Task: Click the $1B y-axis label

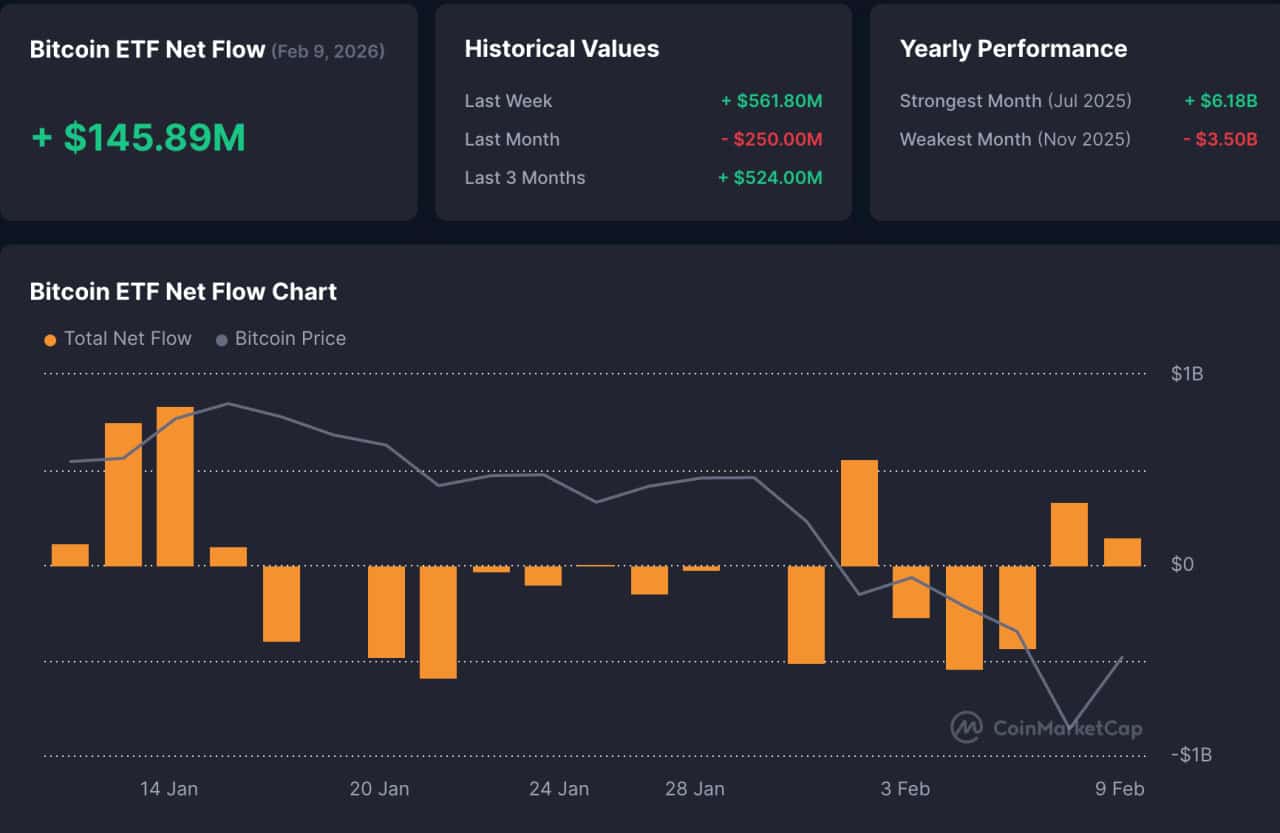Action: [1187, 374]
